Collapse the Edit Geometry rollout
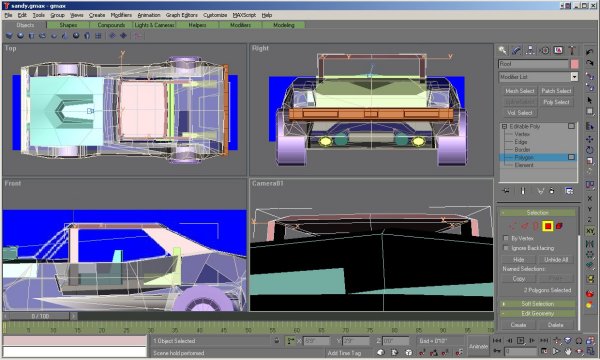The width and height of the screenshot is (600, 360). tap(537, 313)
